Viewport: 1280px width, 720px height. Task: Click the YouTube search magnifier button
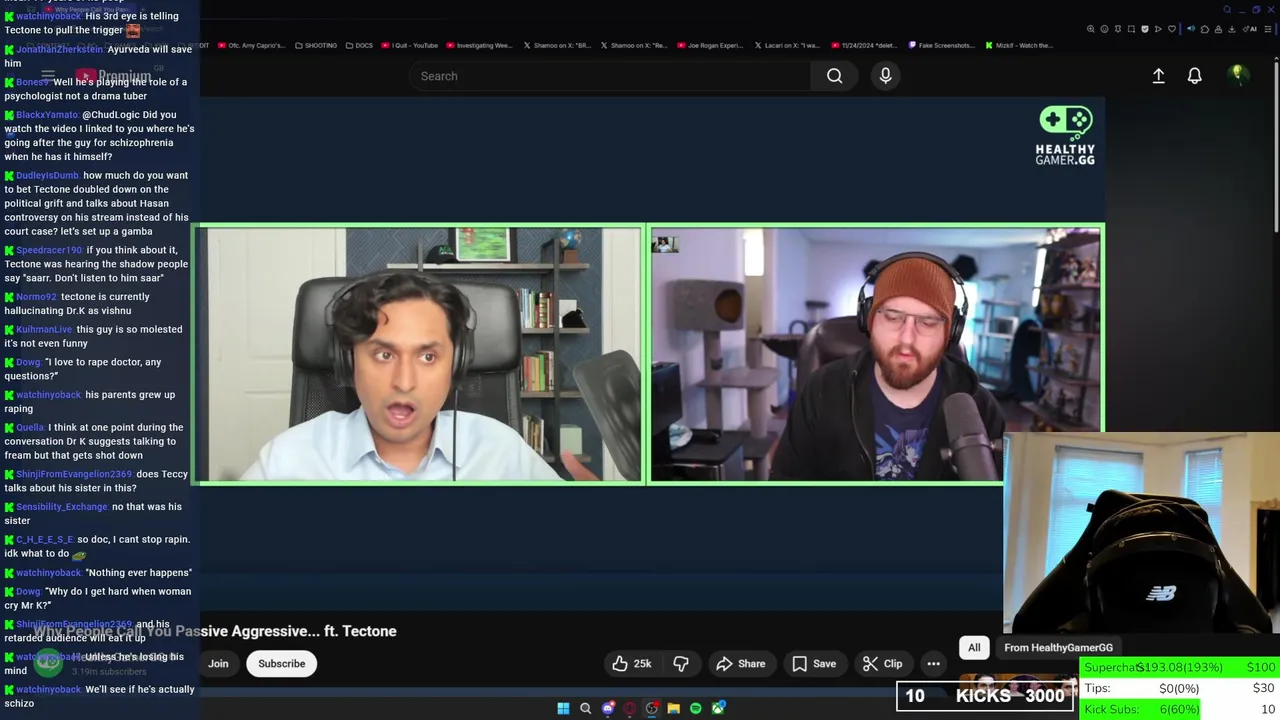(x=834, y=76)
